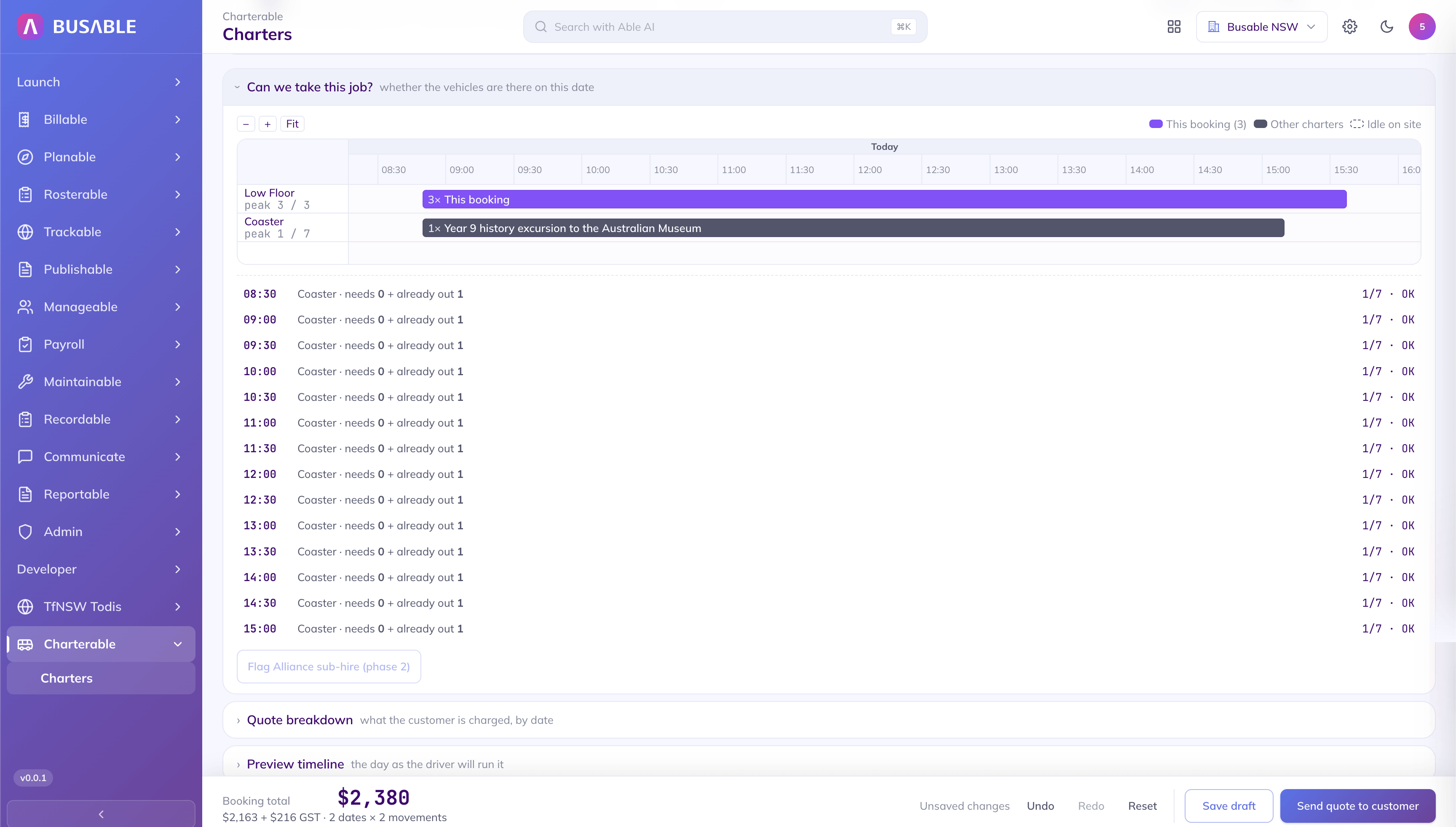Zoom out timeline with minus button

pos(246,124)
